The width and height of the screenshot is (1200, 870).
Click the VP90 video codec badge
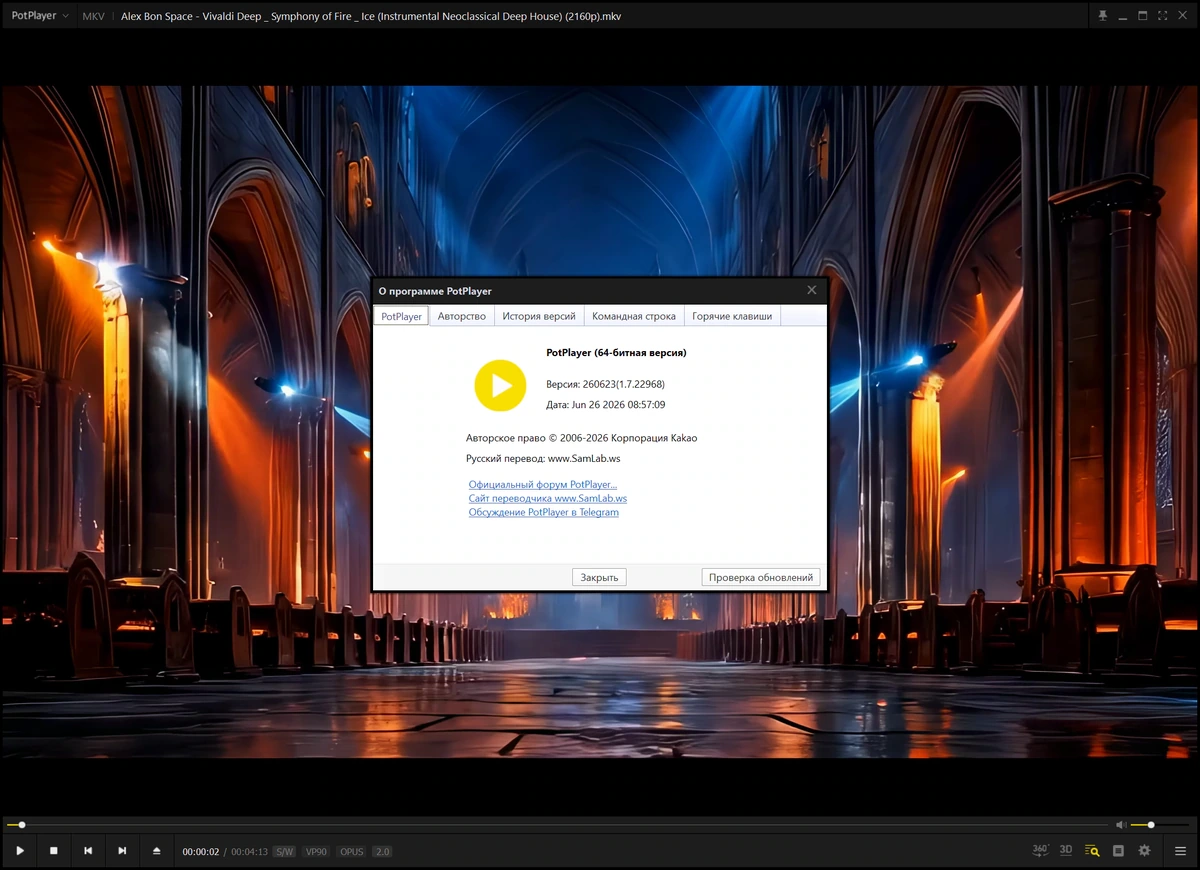point(316,852)
